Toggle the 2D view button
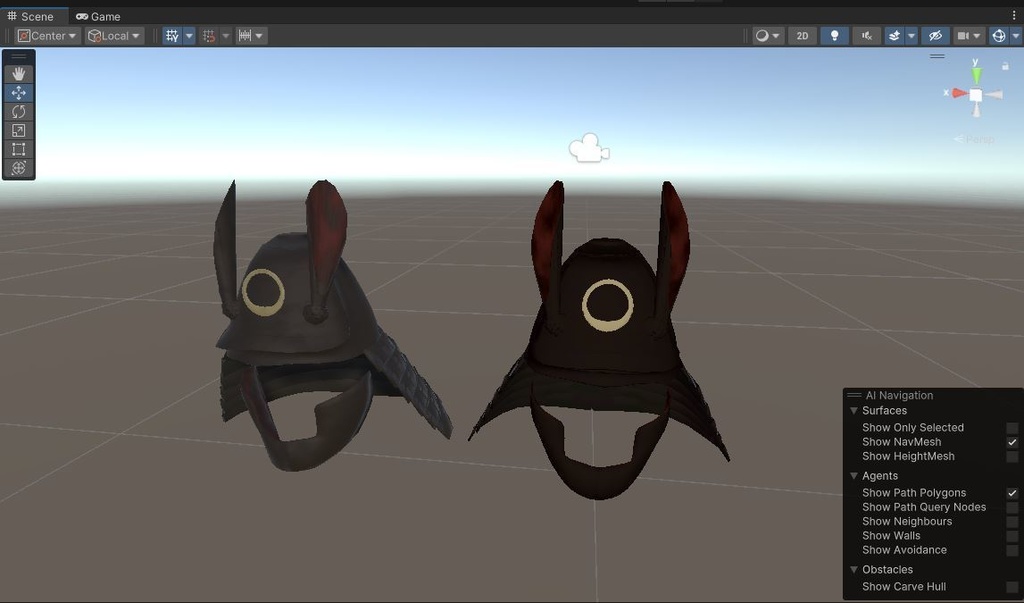The height and width of the screenshot is (603, 1024). coord(803,36)
